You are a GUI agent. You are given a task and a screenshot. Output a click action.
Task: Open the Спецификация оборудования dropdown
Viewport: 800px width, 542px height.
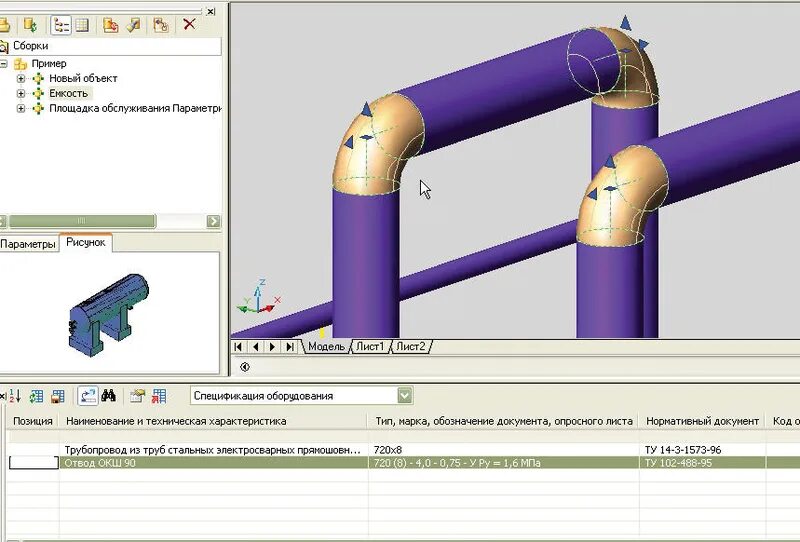405,396
